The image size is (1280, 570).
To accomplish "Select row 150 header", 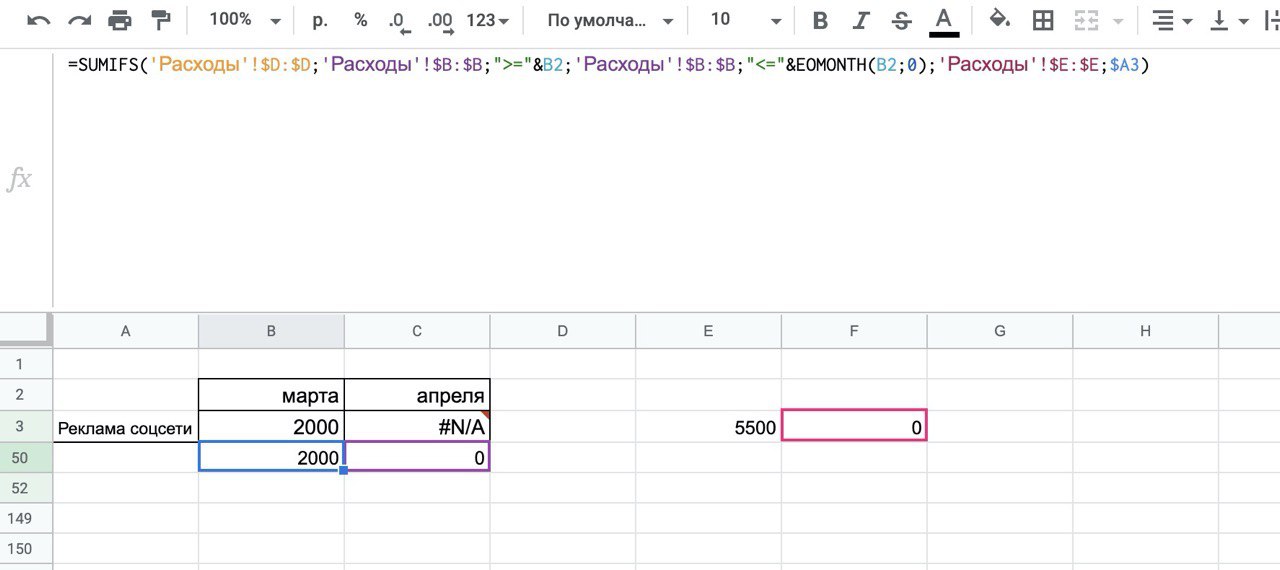I will pos(26,549).
